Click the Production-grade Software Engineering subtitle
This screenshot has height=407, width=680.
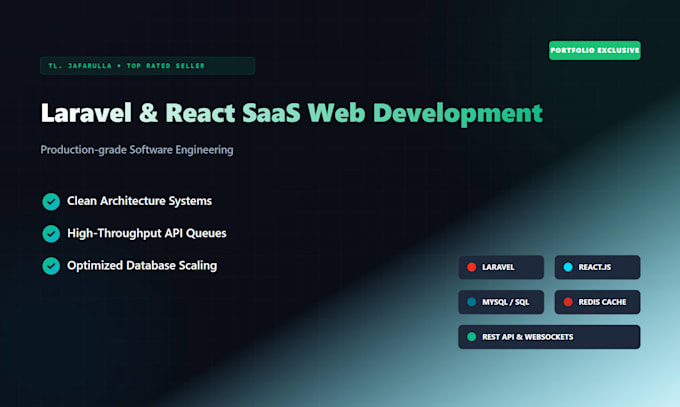click(x=137, y=150)
